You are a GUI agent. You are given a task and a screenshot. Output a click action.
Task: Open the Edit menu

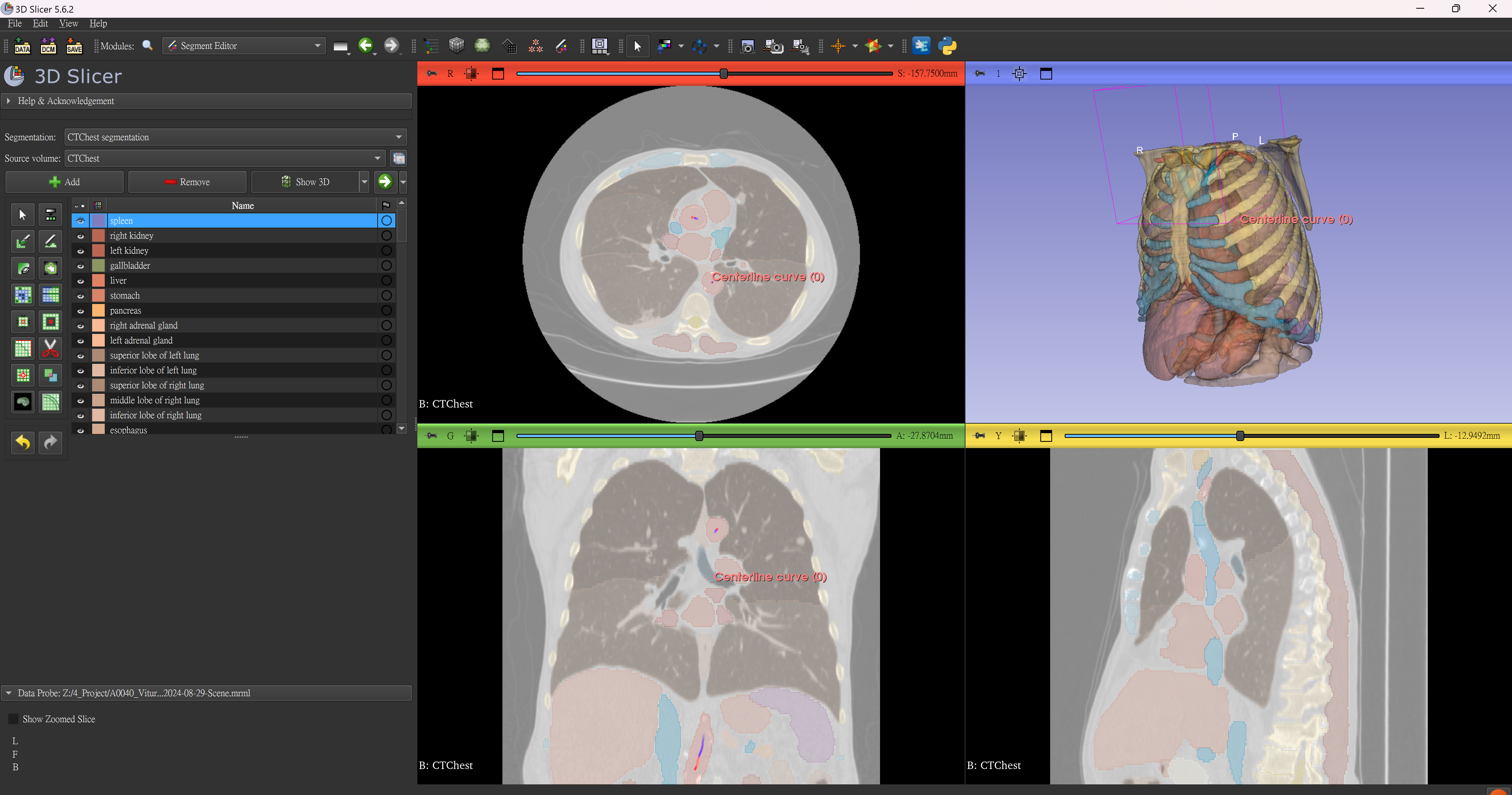coord(41,24)
